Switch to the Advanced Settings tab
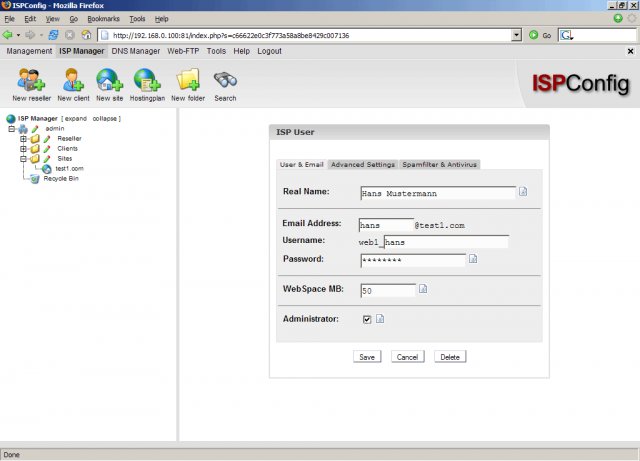Image resolution: width=640 pixels, height=461 pixels. click(x=363, y=165)
